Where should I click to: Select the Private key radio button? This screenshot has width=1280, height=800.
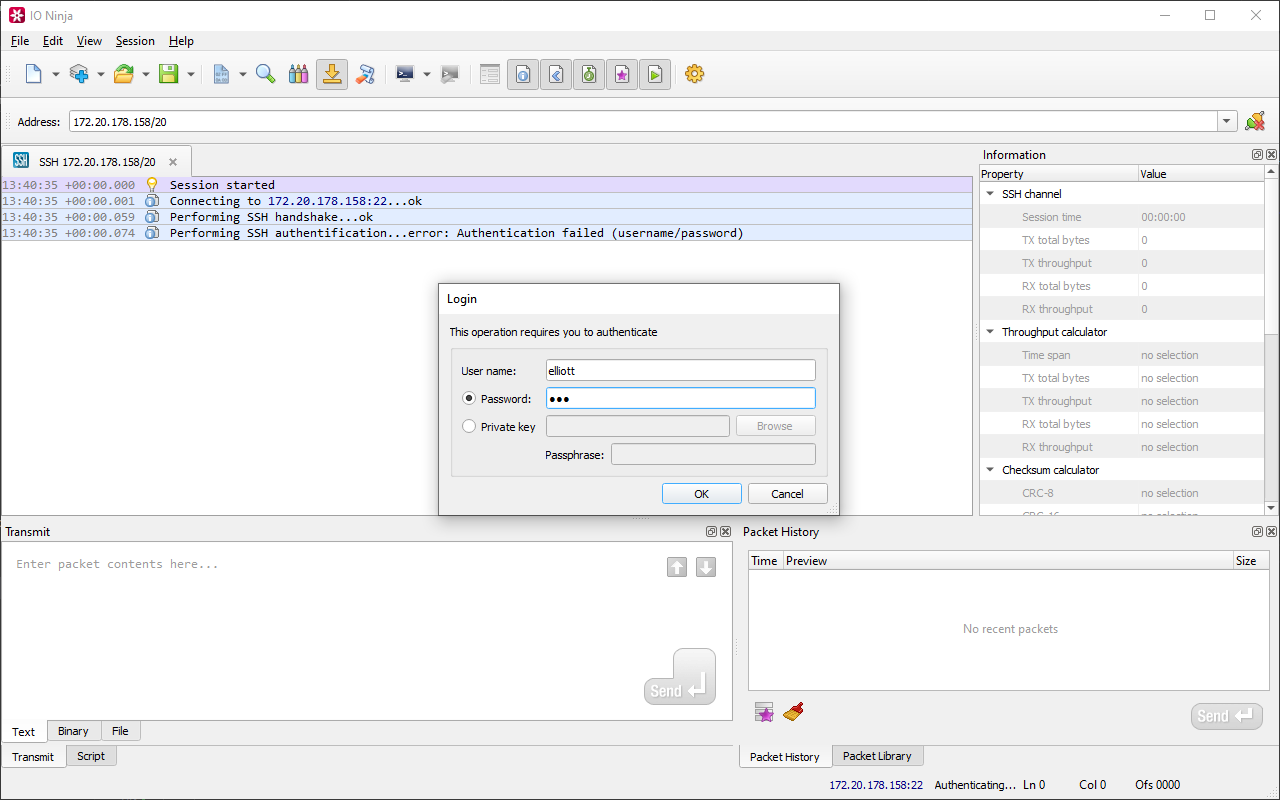[469, 426]
